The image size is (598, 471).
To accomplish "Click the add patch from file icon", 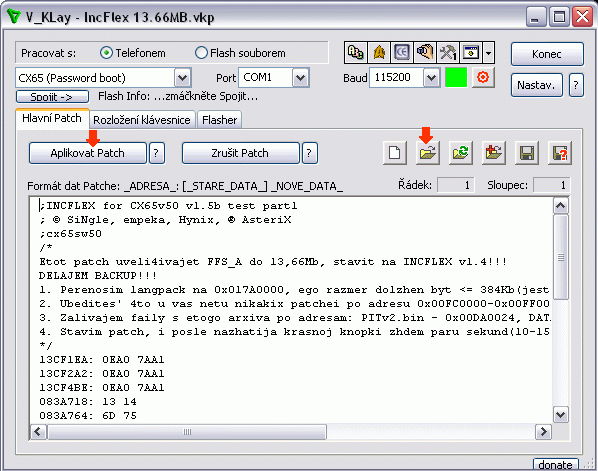I will click(494, 153).
